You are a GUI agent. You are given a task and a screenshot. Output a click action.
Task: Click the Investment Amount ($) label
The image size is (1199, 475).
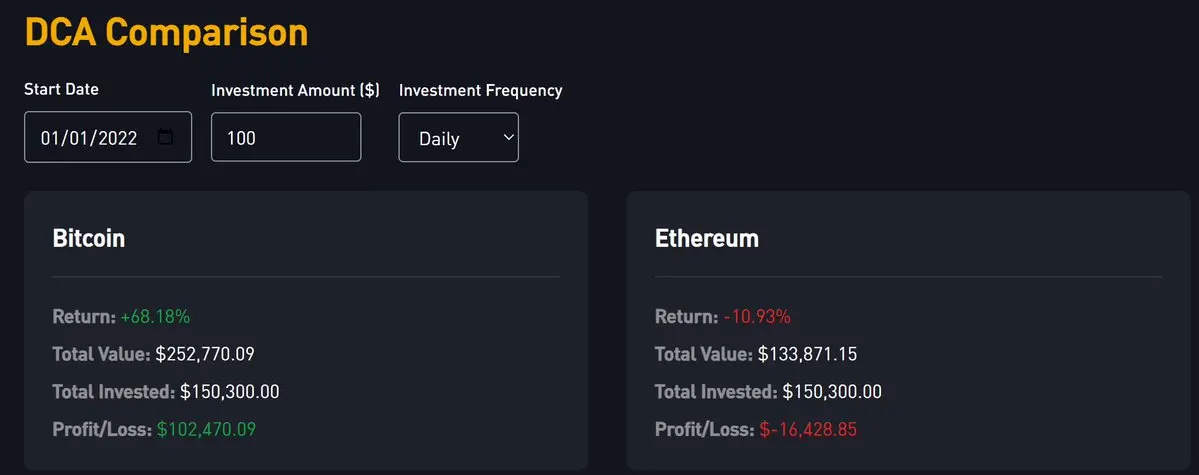295,90
